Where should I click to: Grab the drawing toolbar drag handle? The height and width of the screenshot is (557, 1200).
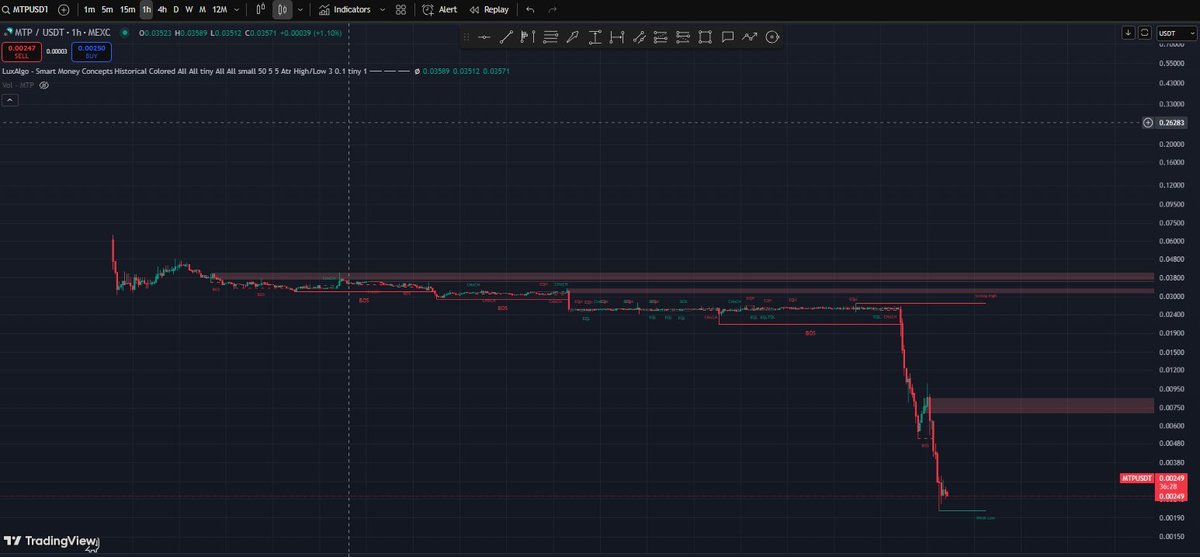[468, 37]
